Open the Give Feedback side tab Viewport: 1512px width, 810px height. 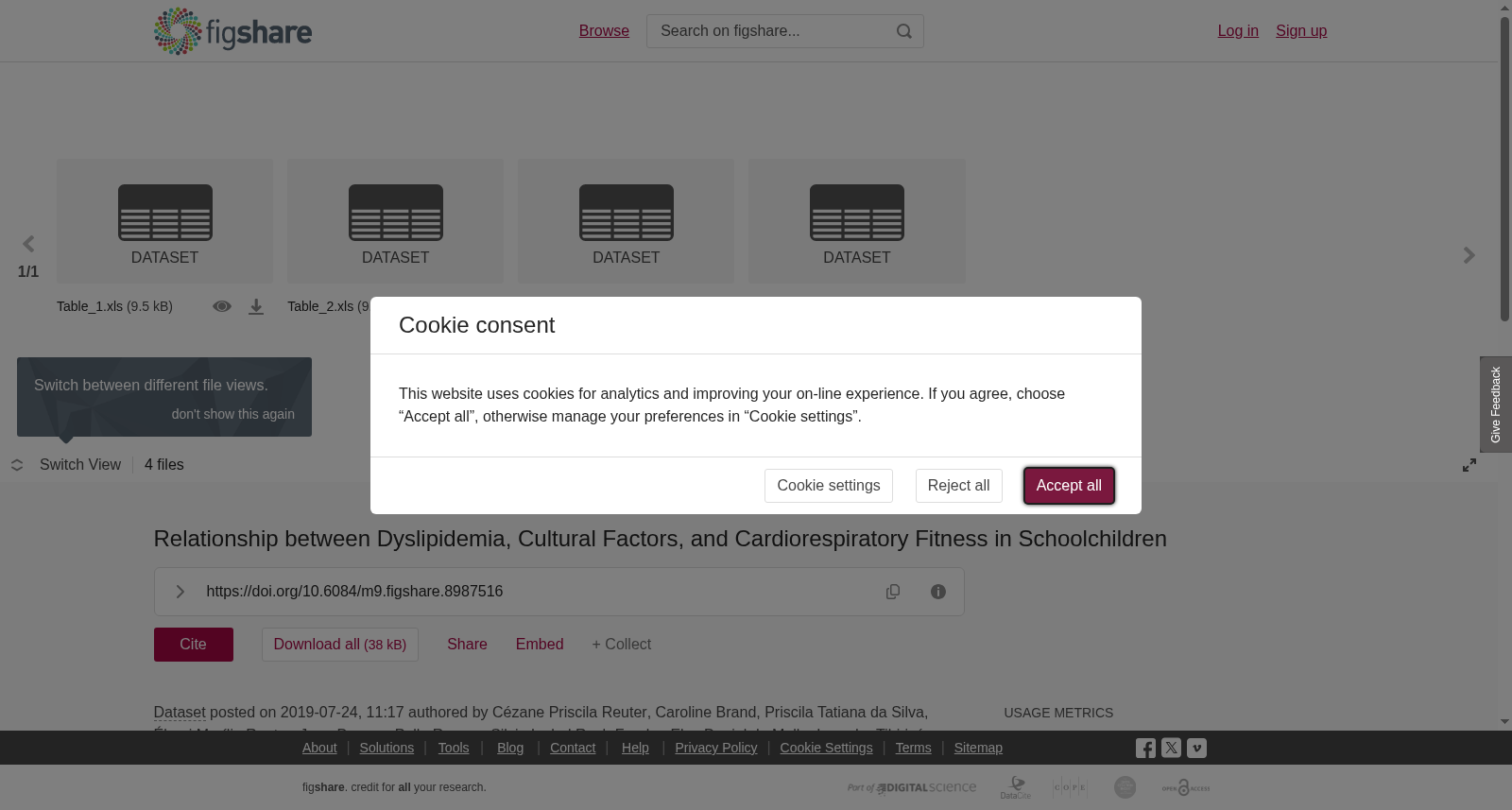(1496, 405)
